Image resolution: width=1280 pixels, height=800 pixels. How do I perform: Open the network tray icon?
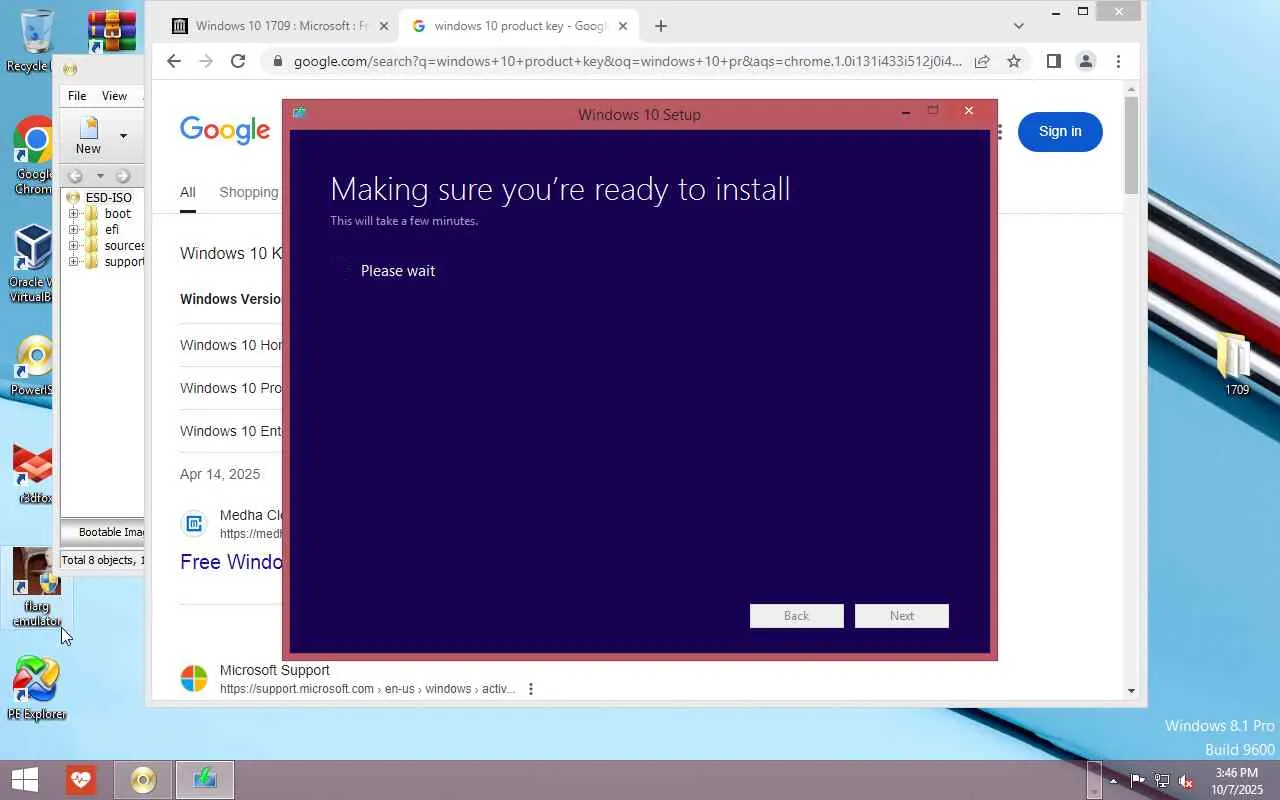click(1162, 780)
